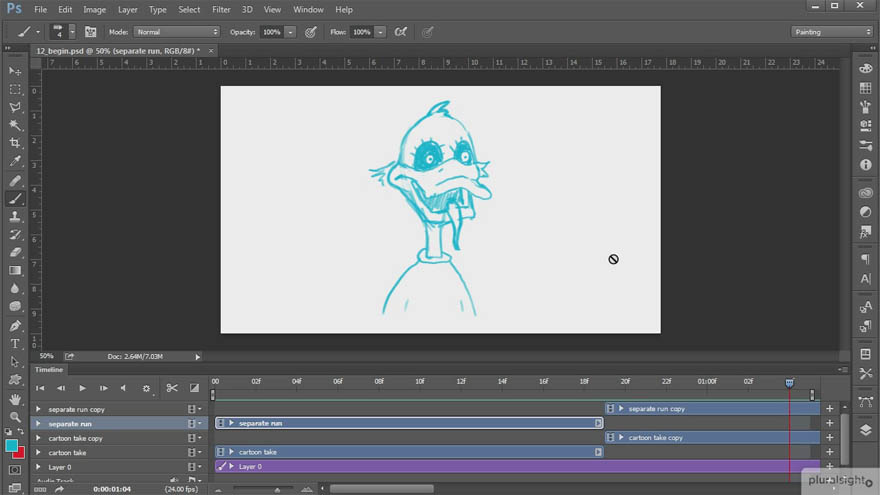Select the Rectangular Marquee tool
This screenshot has width=880, height=495.
(15, 90)
